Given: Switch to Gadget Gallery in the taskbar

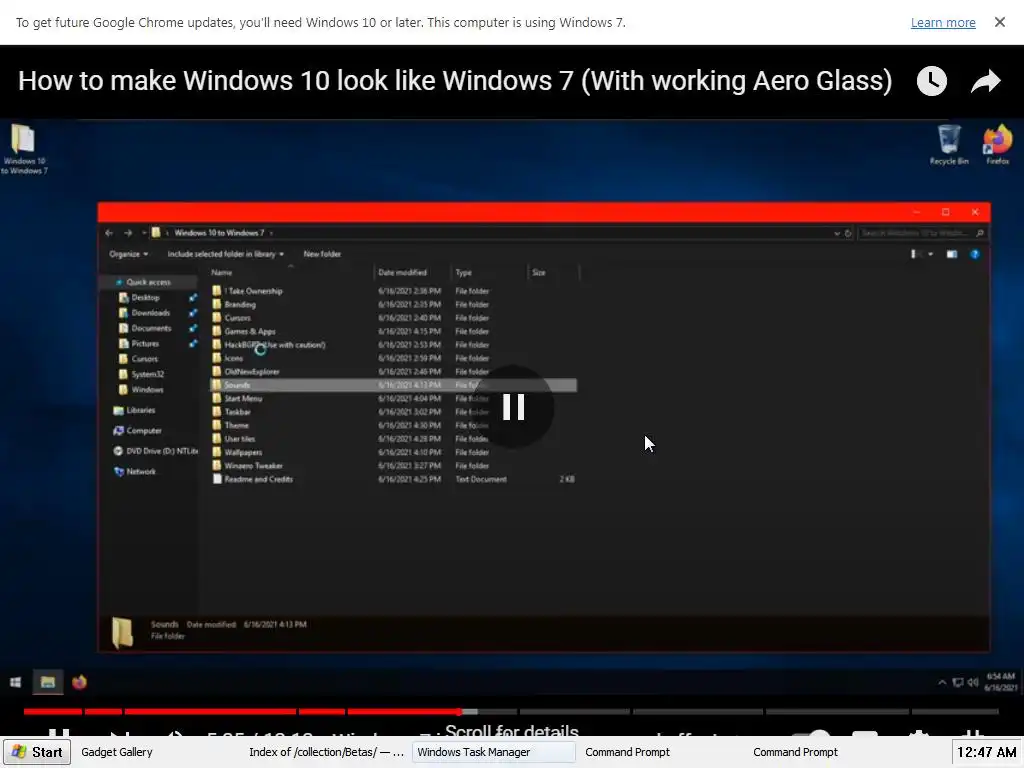Looking at the screenshot, I should (117, 752).
